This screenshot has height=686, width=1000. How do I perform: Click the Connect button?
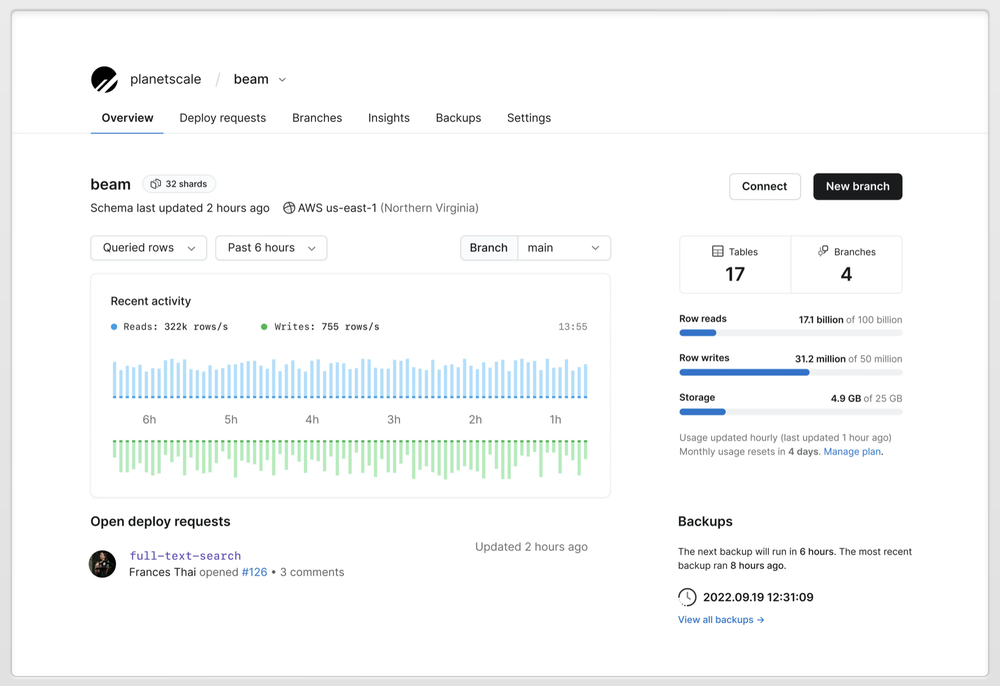[x=764, y=187]
